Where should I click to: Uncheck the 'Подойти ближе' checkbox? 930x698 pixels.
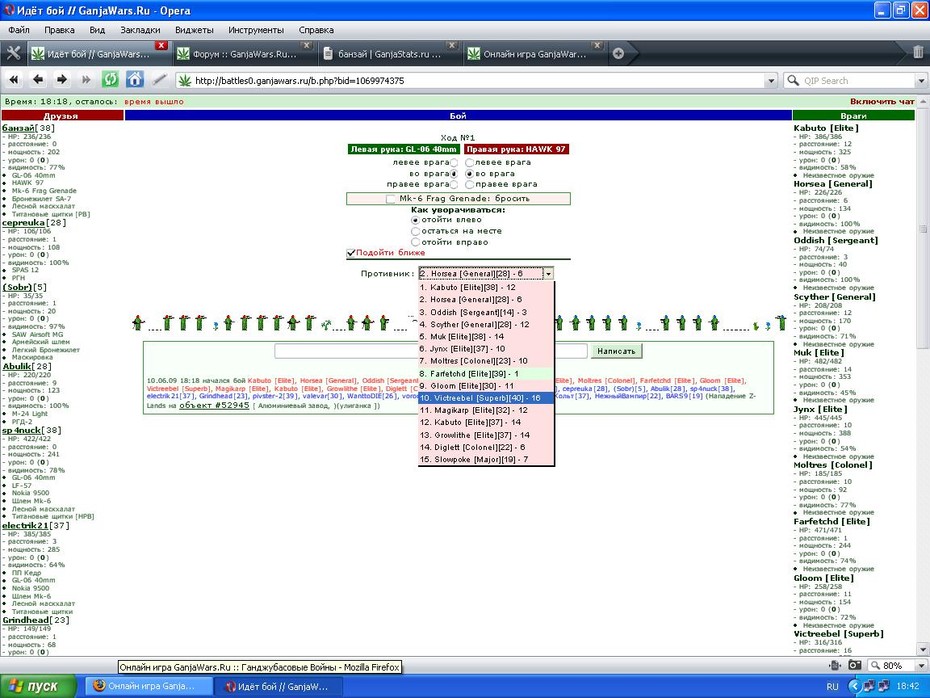click(351, 253)
